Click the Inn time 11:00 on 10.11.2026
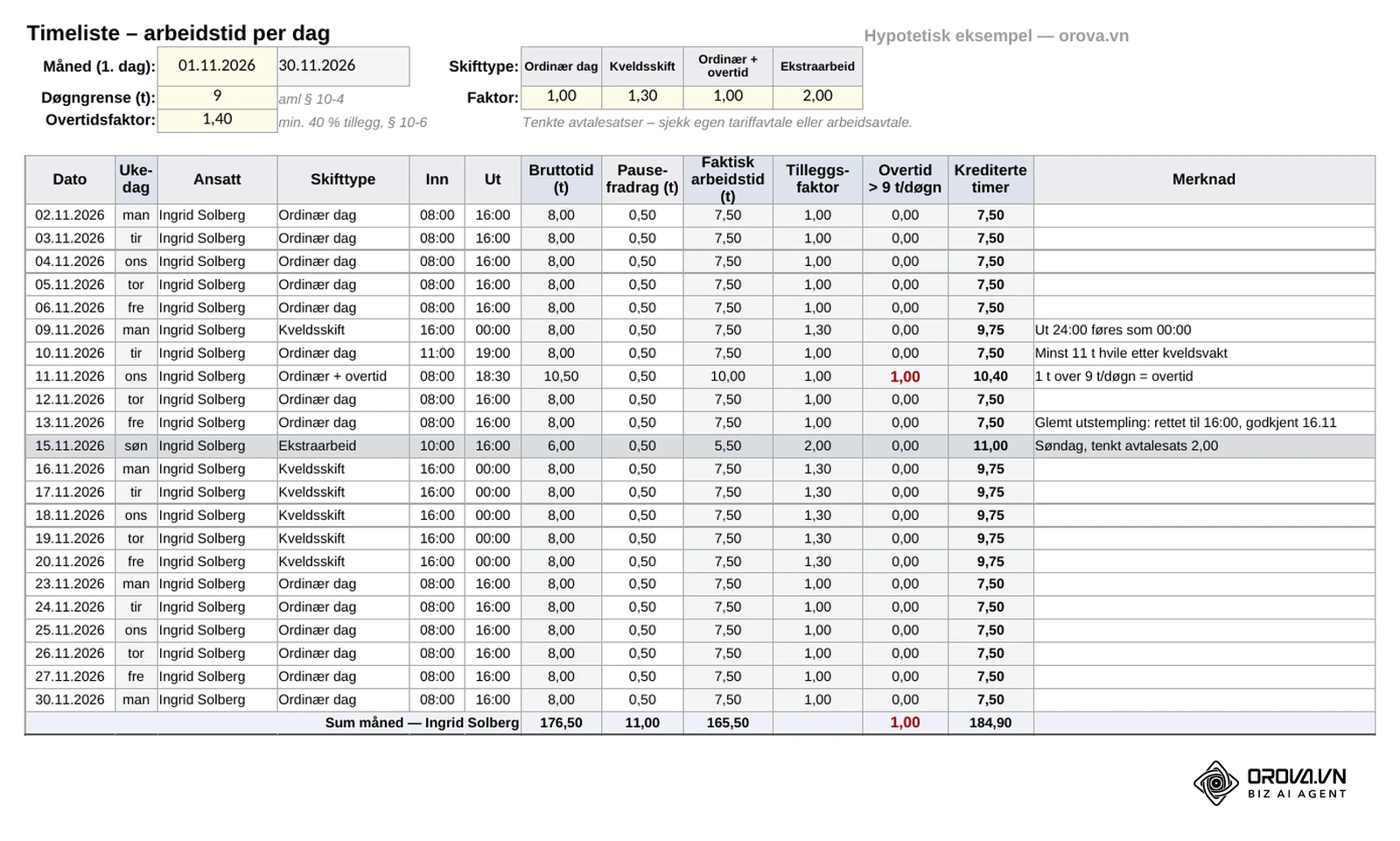 [x=437, y=354]
